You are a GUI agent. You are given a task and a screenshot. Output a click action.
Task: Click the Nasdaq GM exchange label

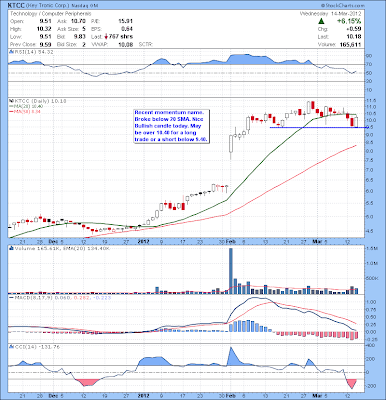(x=84, y=6)
